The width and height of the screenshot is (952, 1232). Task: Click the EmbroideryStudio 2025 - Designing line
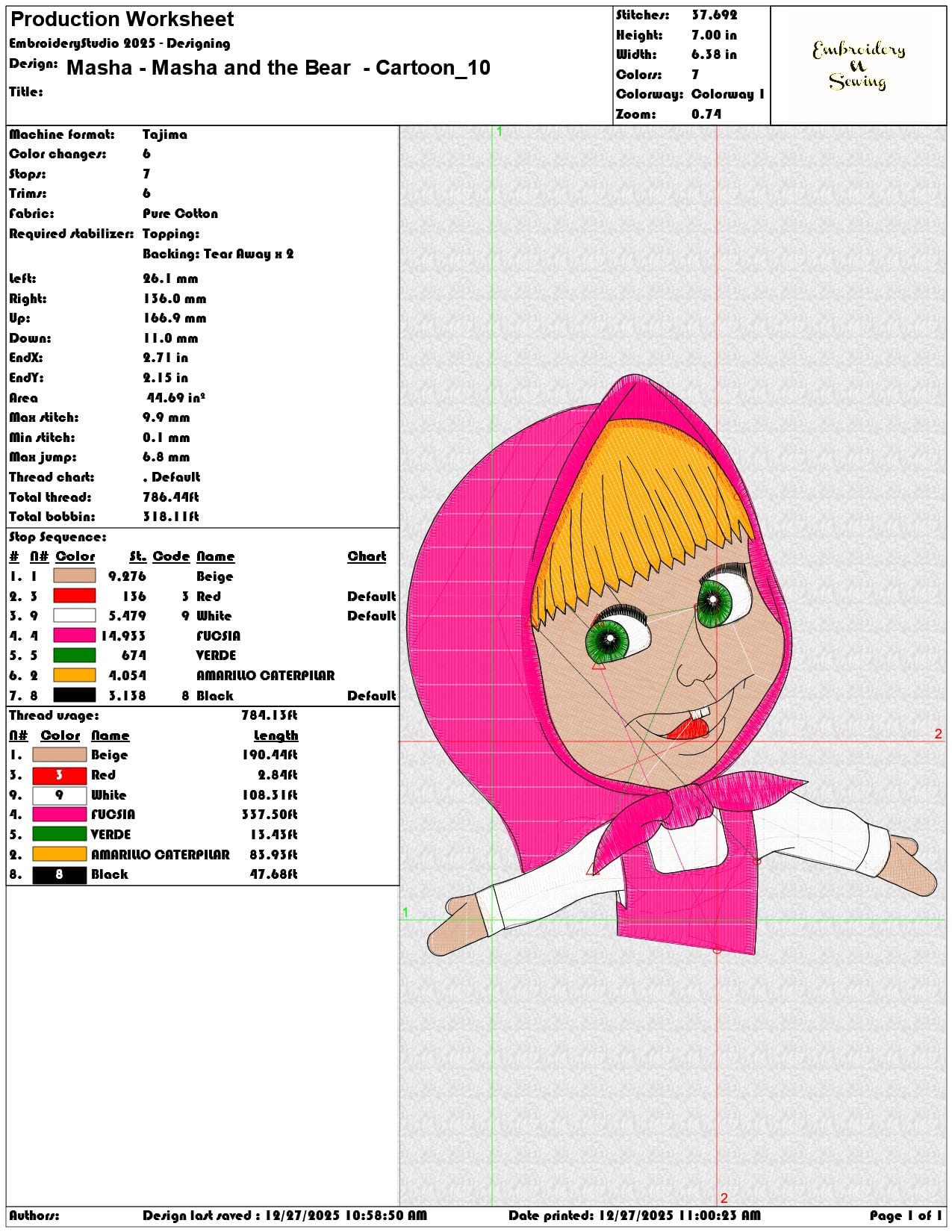coord(119,43)
